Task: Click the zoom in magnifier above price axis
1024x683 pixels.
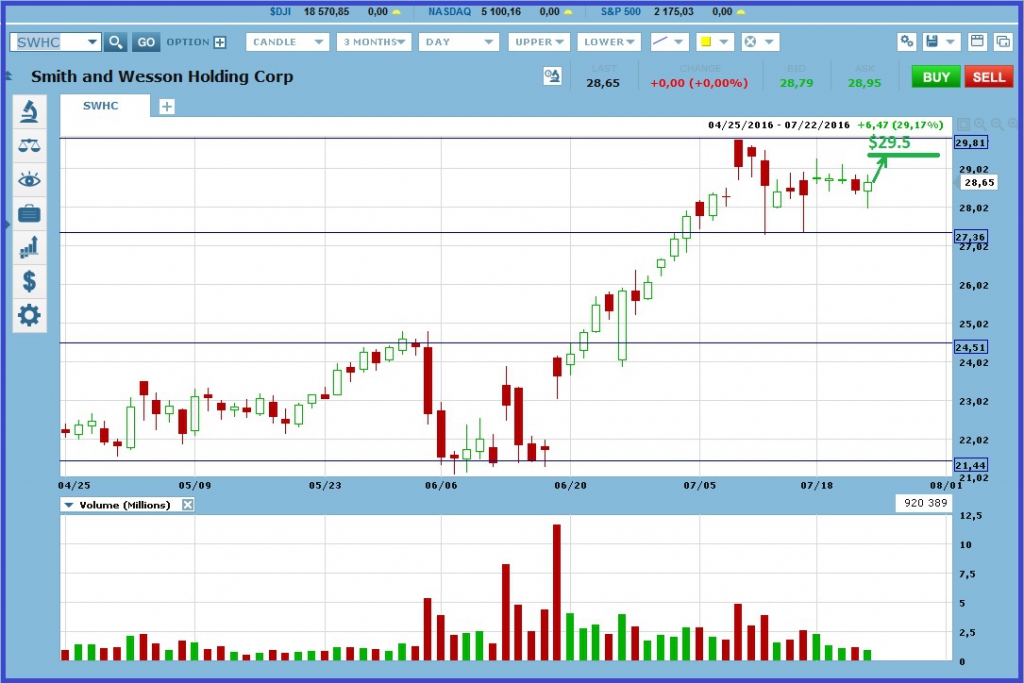Action: click(980, 123)
